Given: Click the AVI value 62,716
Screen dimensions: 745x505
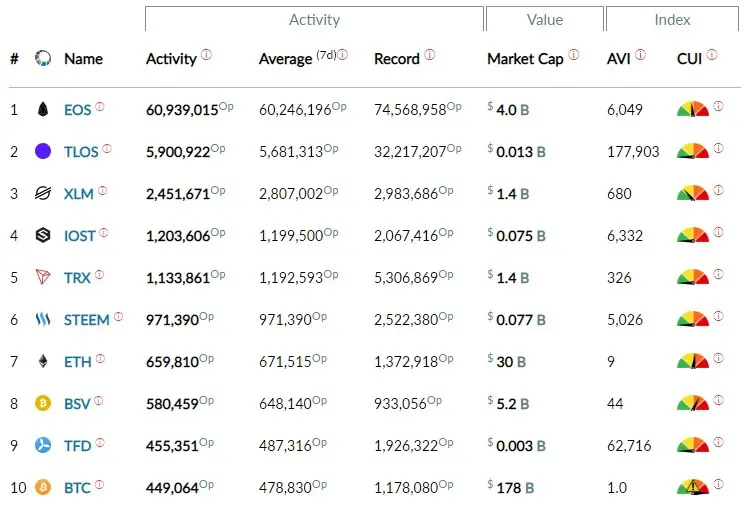Looking at the screenshot, I should (629, 446).
